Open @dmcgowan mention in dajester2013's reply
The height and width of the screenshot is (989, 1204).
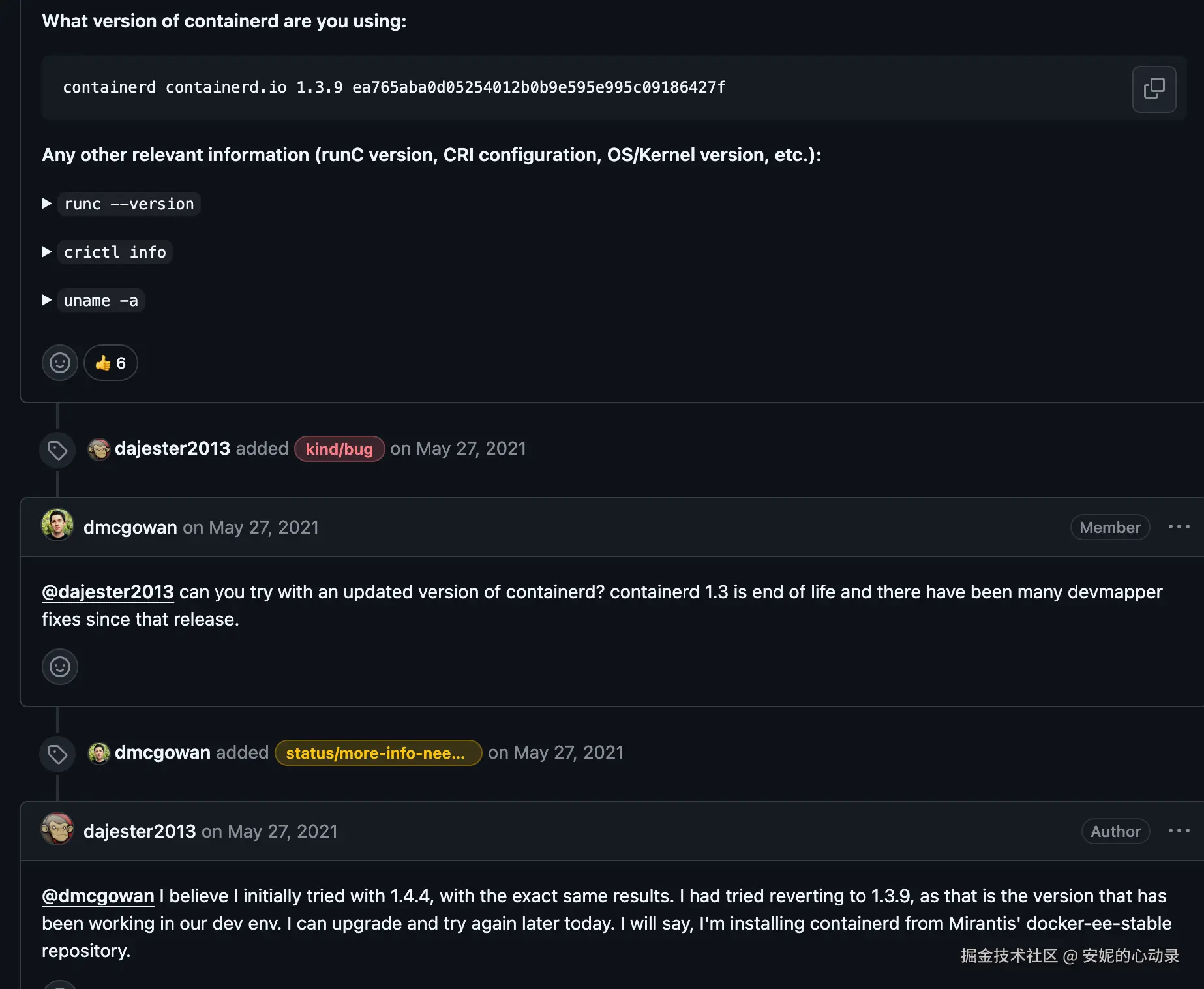tap(98, 896)
